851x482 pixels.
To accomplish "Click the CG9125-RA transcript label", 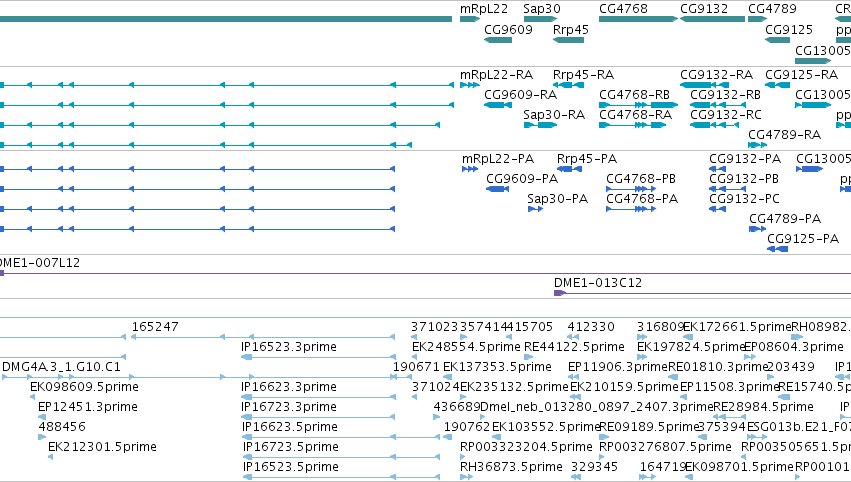I will tap(801, 75).
